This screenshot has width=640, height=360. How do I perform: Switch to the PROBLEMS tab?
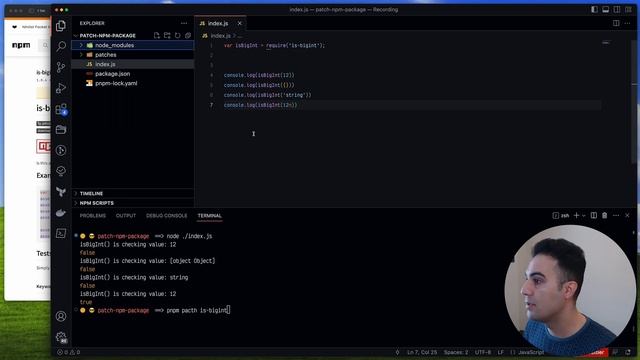(x=93, y=216)
